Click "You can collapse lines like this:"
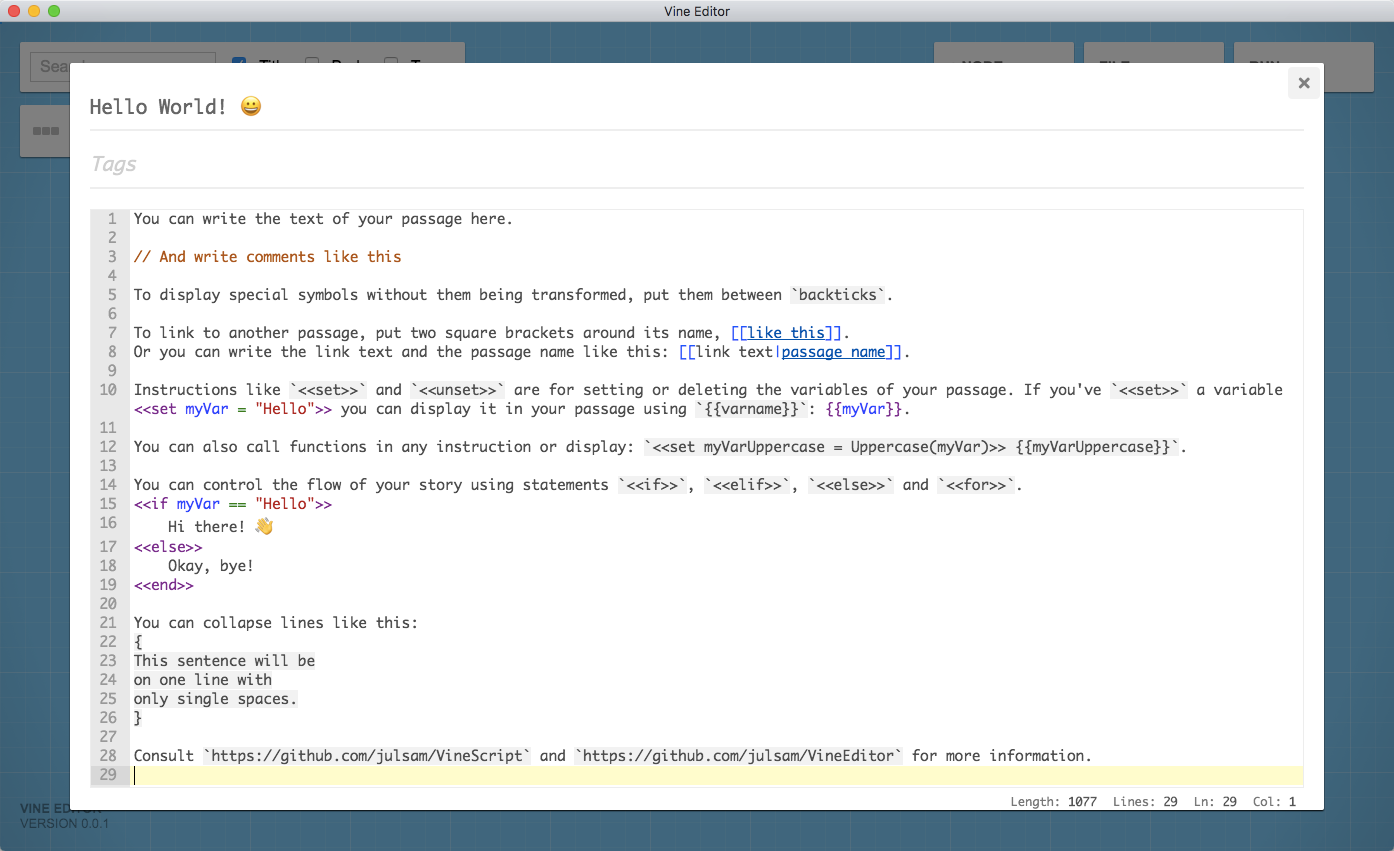Viewport: 1394px width, 851px height. (276, 623)
